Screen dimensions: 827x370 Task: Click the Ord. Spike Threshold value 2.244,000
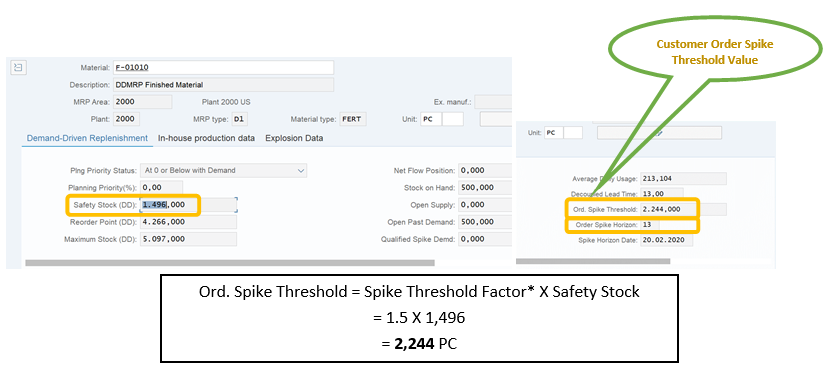(x=684, y=209)
